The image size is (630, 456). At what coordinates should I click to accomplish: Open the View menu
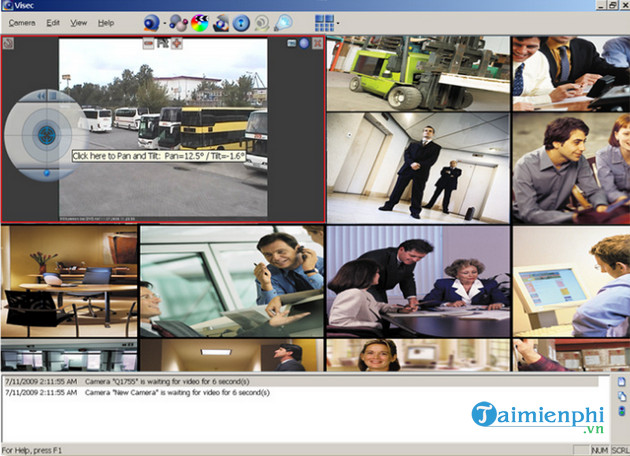click(x=78, y=22)
